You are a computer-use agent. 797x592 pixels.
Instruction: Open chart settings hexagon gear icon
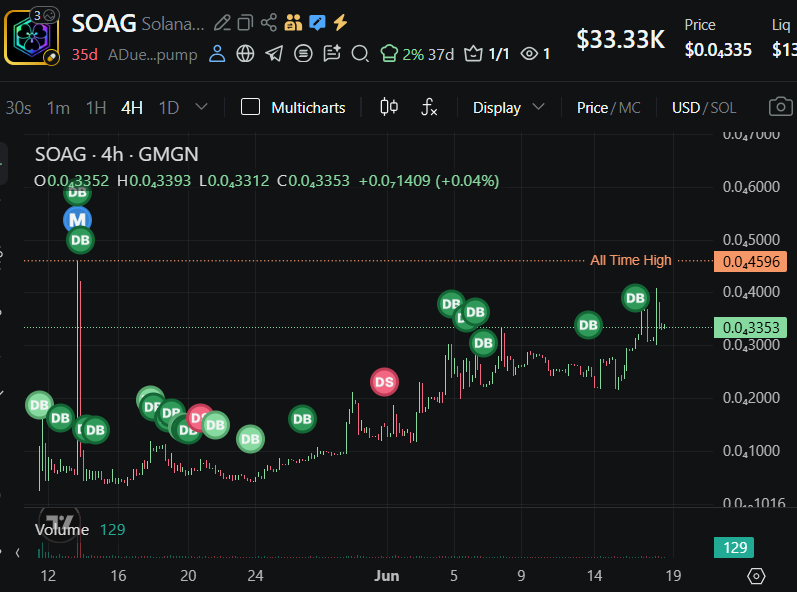pos(756,576)
